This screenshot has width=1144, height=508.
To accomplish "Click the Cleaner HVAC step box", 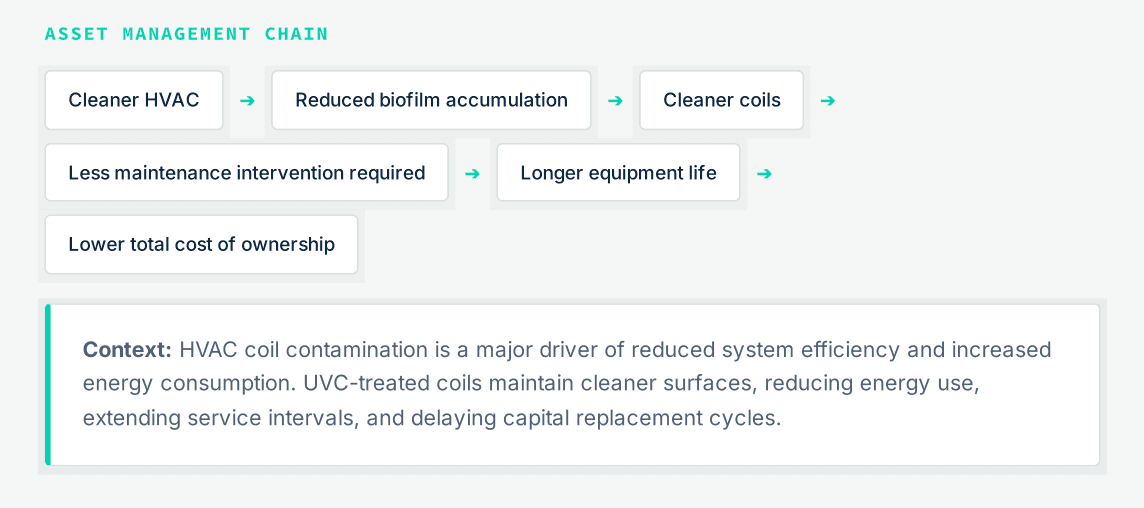I will pos(134,101).
